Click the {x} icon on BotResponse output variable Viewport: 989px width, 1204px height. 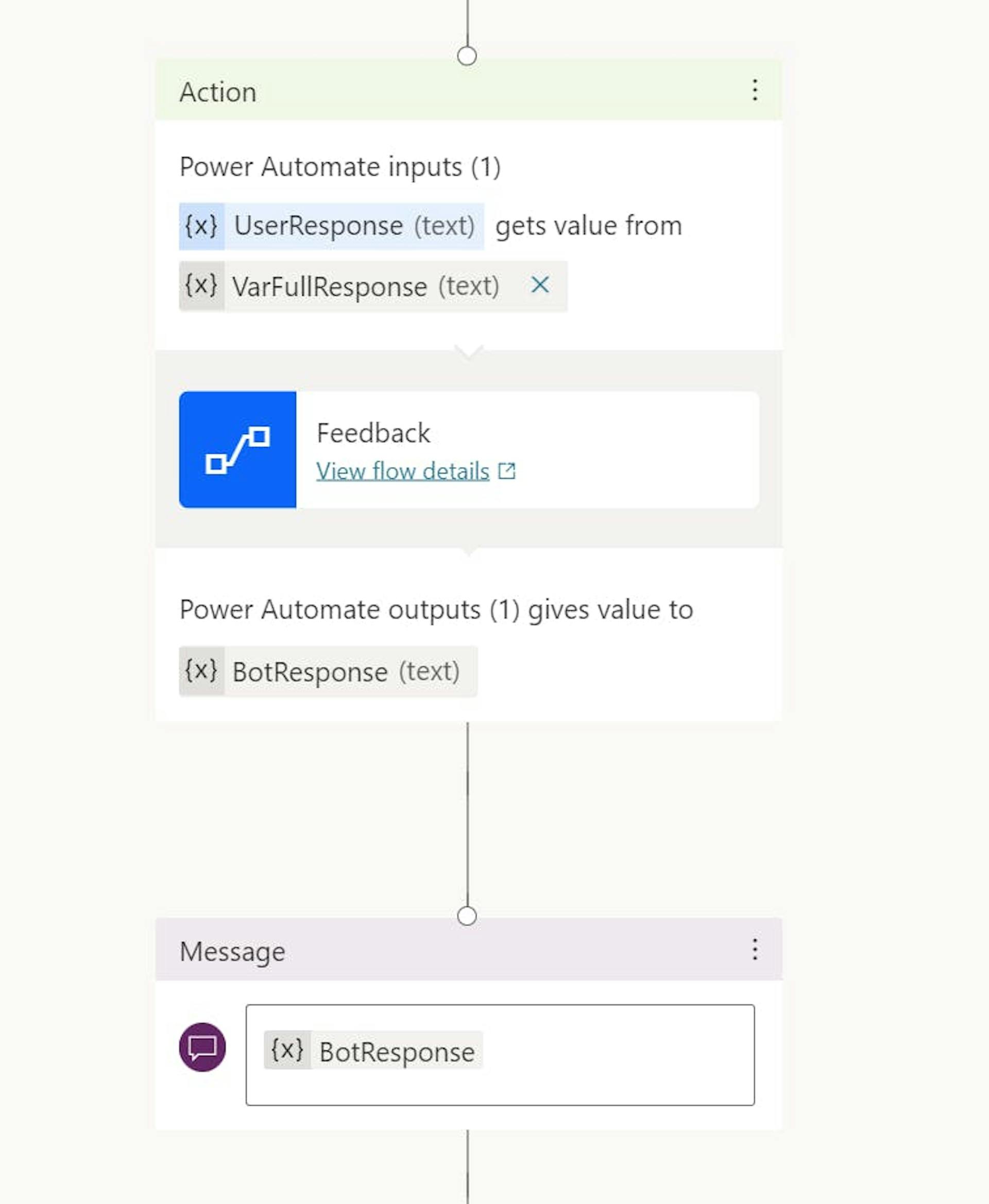pos(200,673)
